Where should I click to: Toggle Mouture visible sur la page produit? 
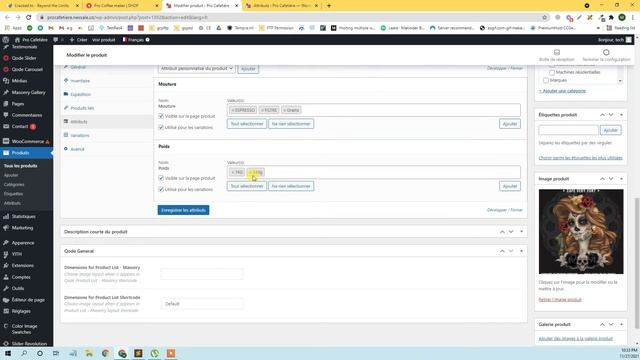161,116
